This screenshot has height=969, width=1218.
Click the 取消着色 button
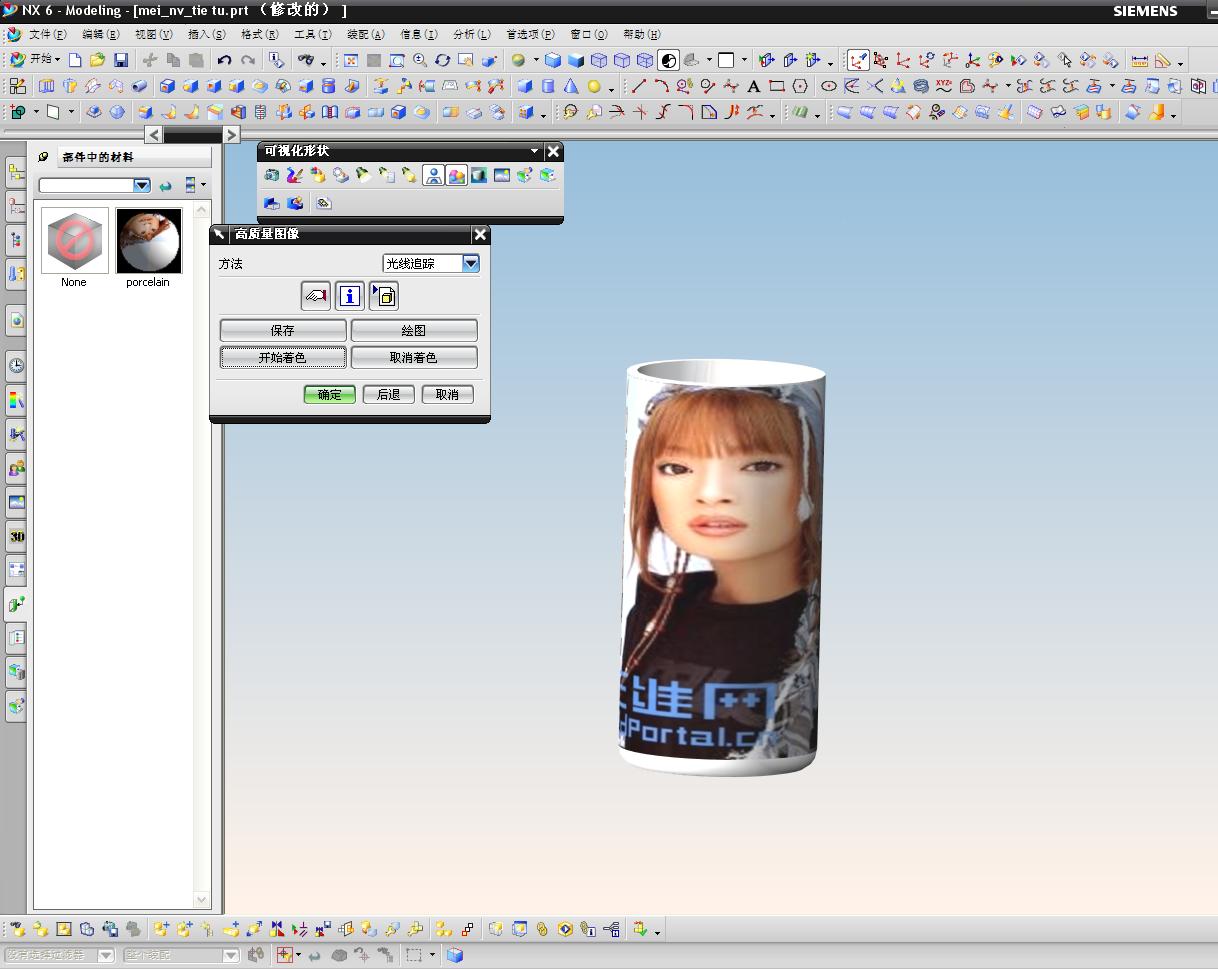414,357
